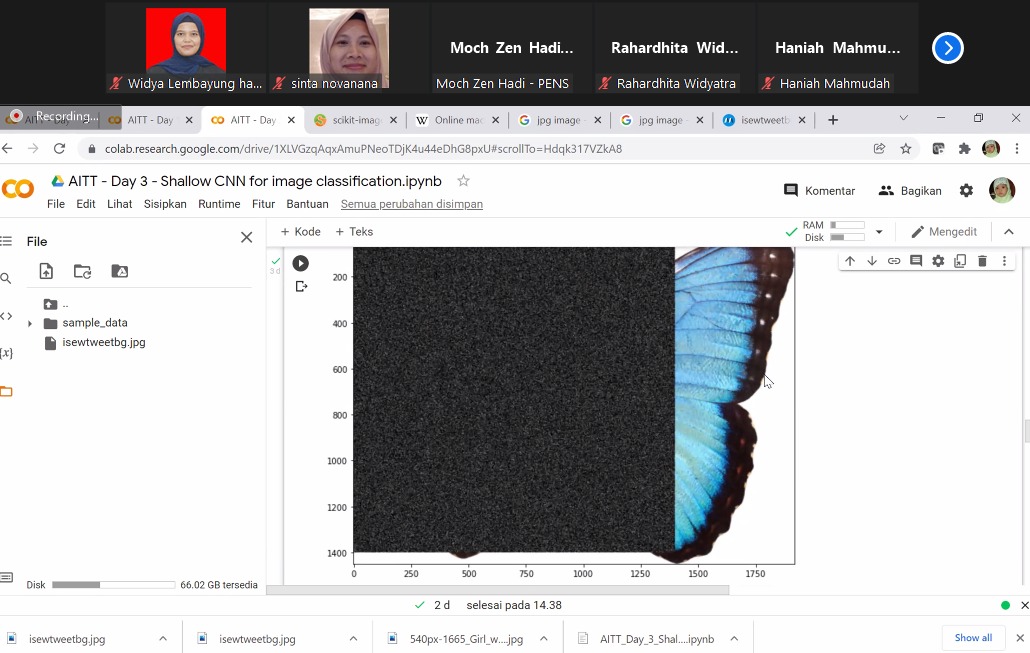The height and width of the screenshot is (653, 1030).
Task: Star the notebook title
Action: coord(463,181)
